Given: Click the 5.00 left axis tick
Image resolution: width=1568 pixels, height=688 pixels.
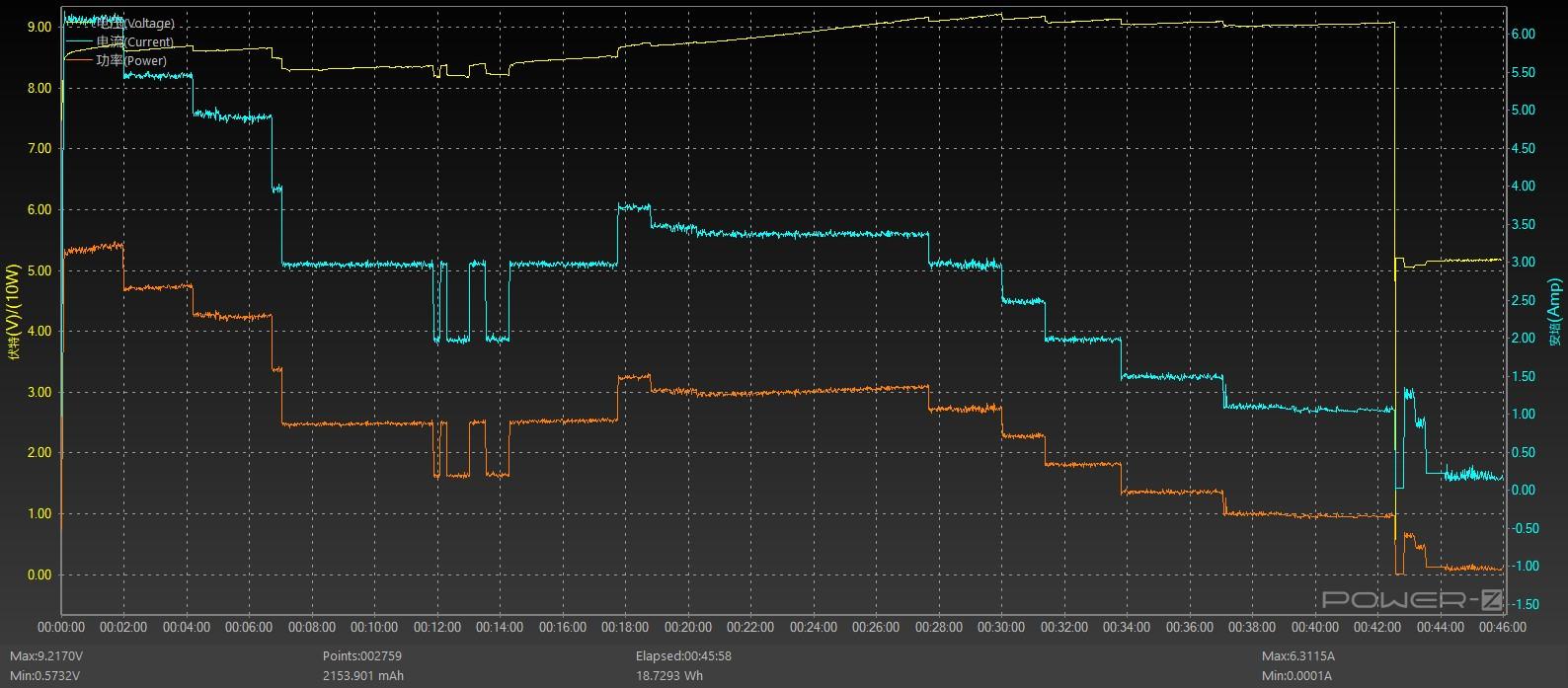Looking at the screenshot, I should [39, 270].
